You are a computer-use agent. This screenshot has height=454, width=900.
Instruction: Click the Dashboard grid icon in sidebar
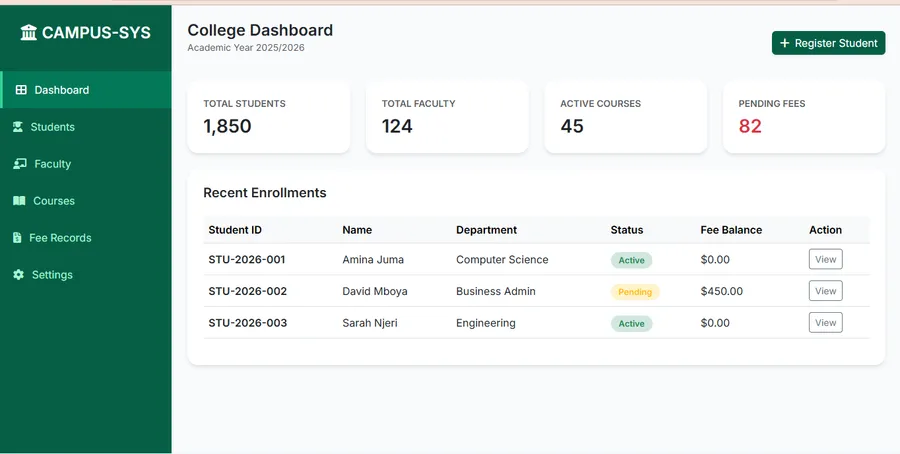click(x=21, y=90)
